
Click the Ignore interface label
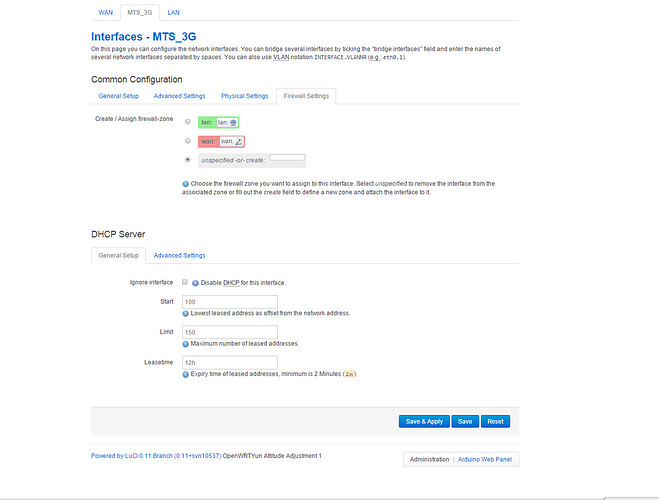point(151,282)
